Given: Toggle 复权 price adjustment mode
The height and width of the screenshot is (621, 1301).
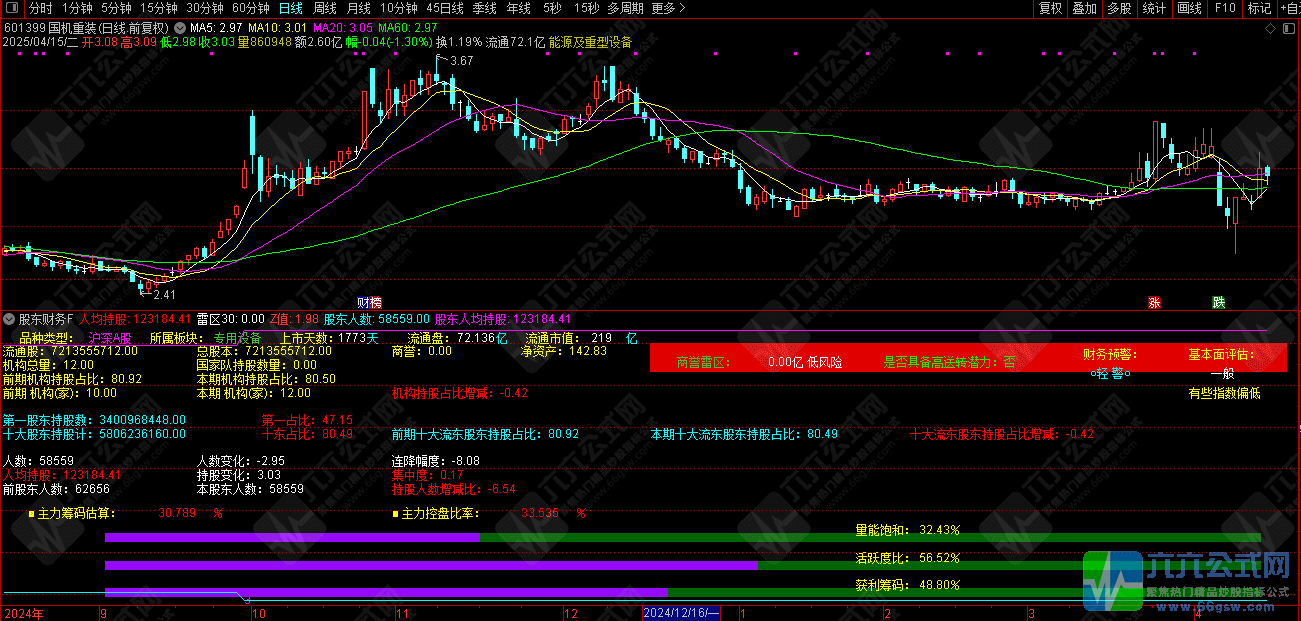Looking at the screenshot, I should click(1051, 8).
